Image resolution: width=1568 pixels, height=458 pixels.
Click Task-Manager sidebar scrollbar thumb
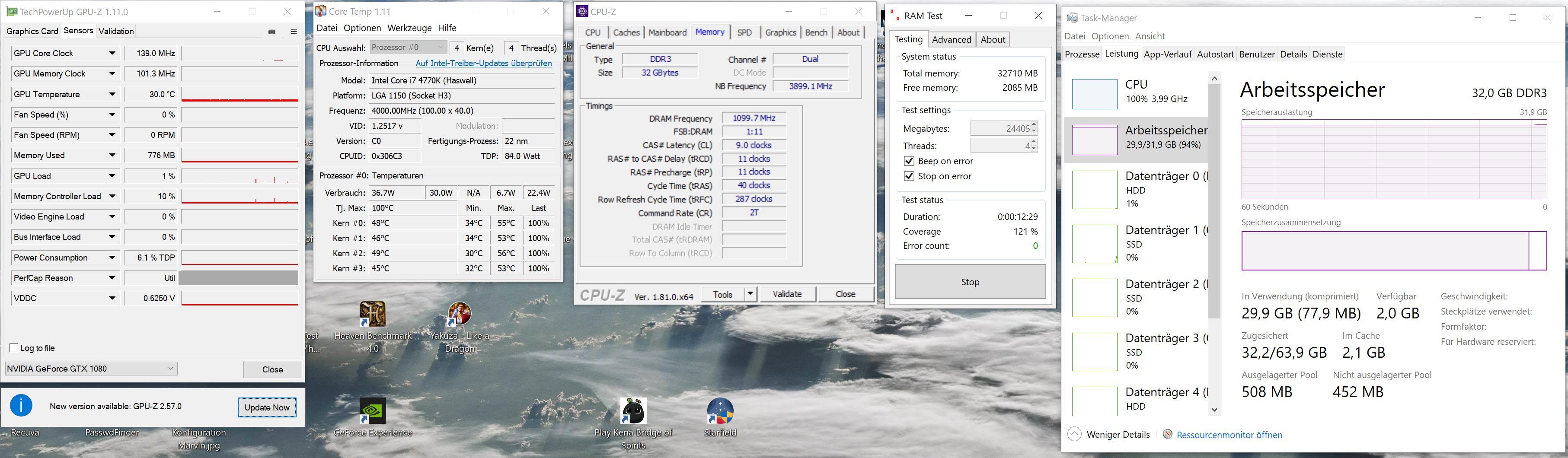point(1214,201)
